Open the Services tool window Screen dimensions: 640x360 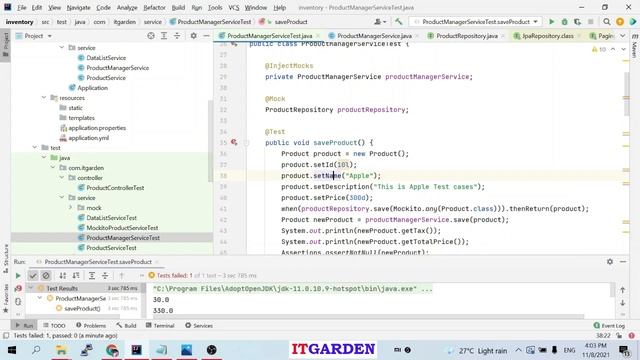pyautogui.click(x=199, y=325)
